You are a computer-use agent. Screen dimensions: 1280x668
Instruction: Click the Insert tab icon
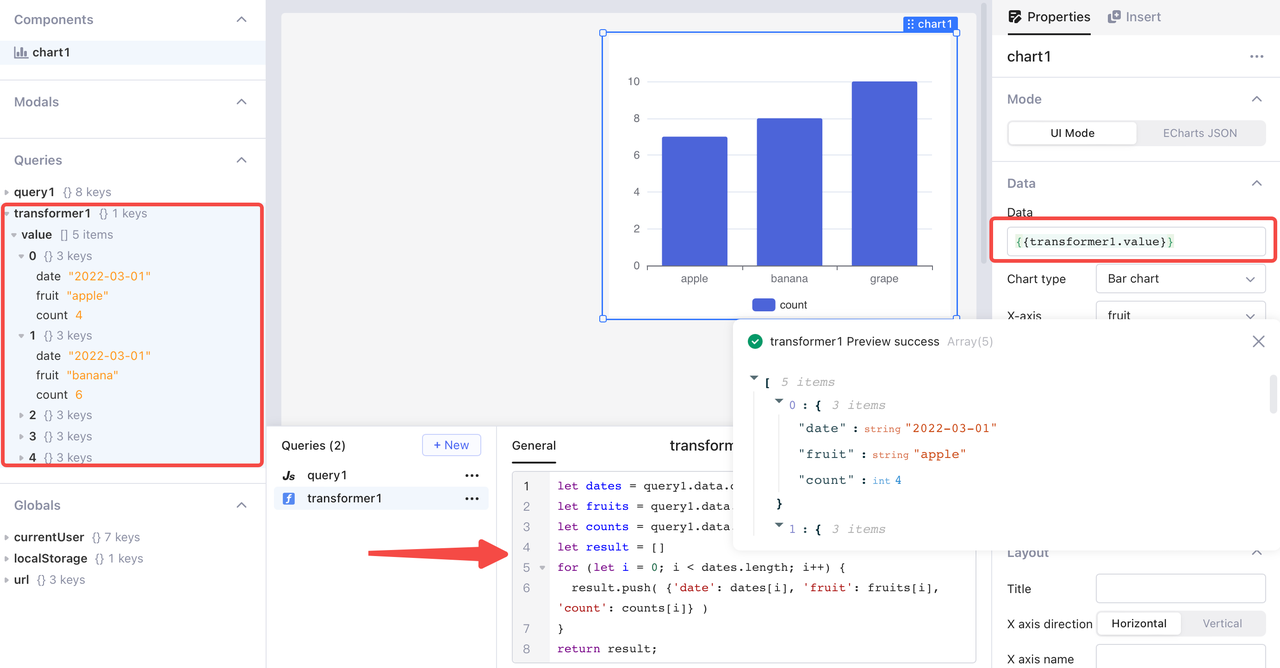[x=1114, y=17]
